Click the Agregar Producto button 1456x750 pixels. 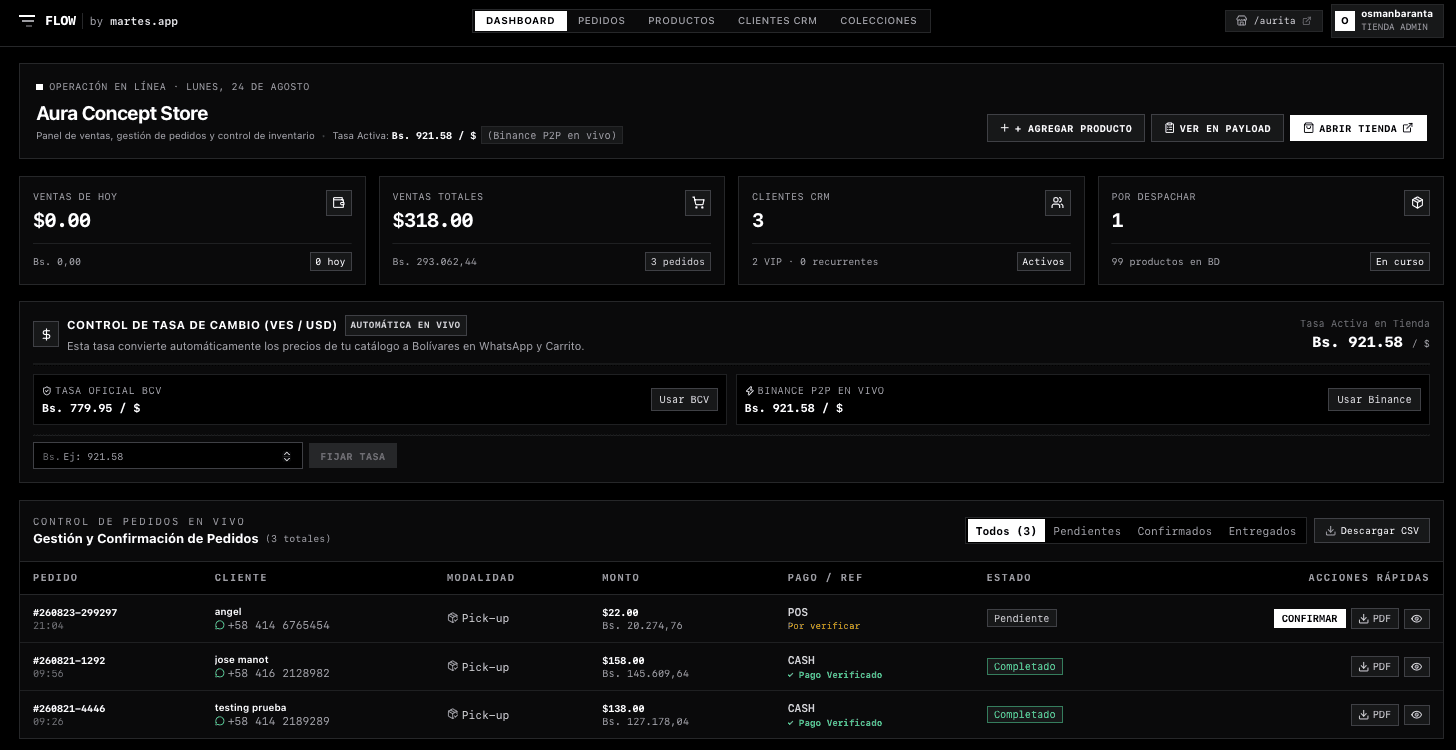click(x=1065, y=128)
